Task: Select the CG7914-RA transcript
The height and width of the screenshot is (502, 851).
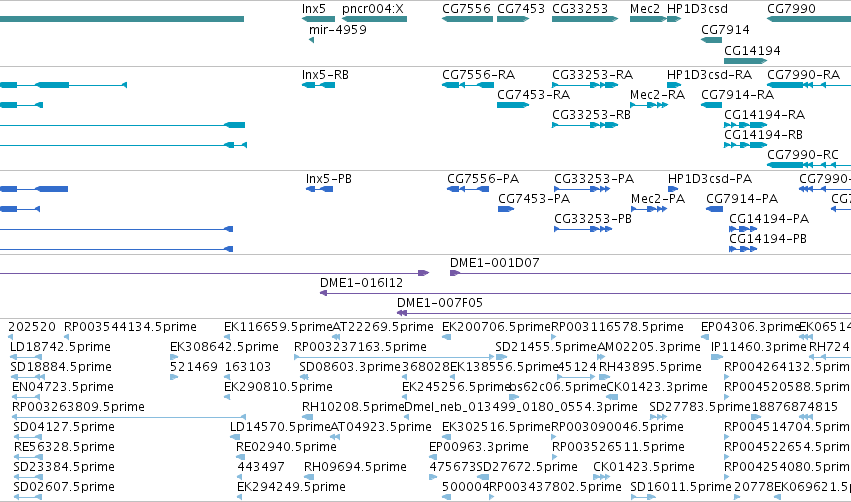Action: [x=712, y=105]
